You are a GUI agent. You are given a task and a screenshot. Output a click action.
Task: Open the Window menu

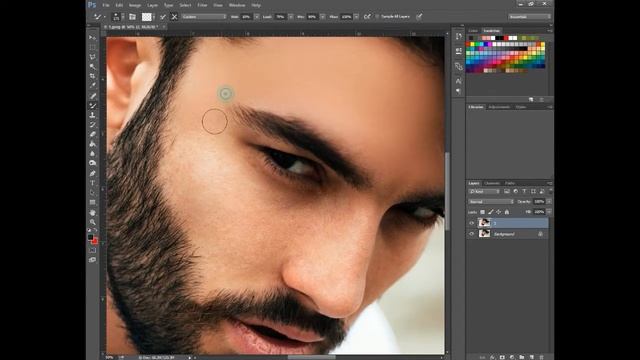click(x=237, y=5)
